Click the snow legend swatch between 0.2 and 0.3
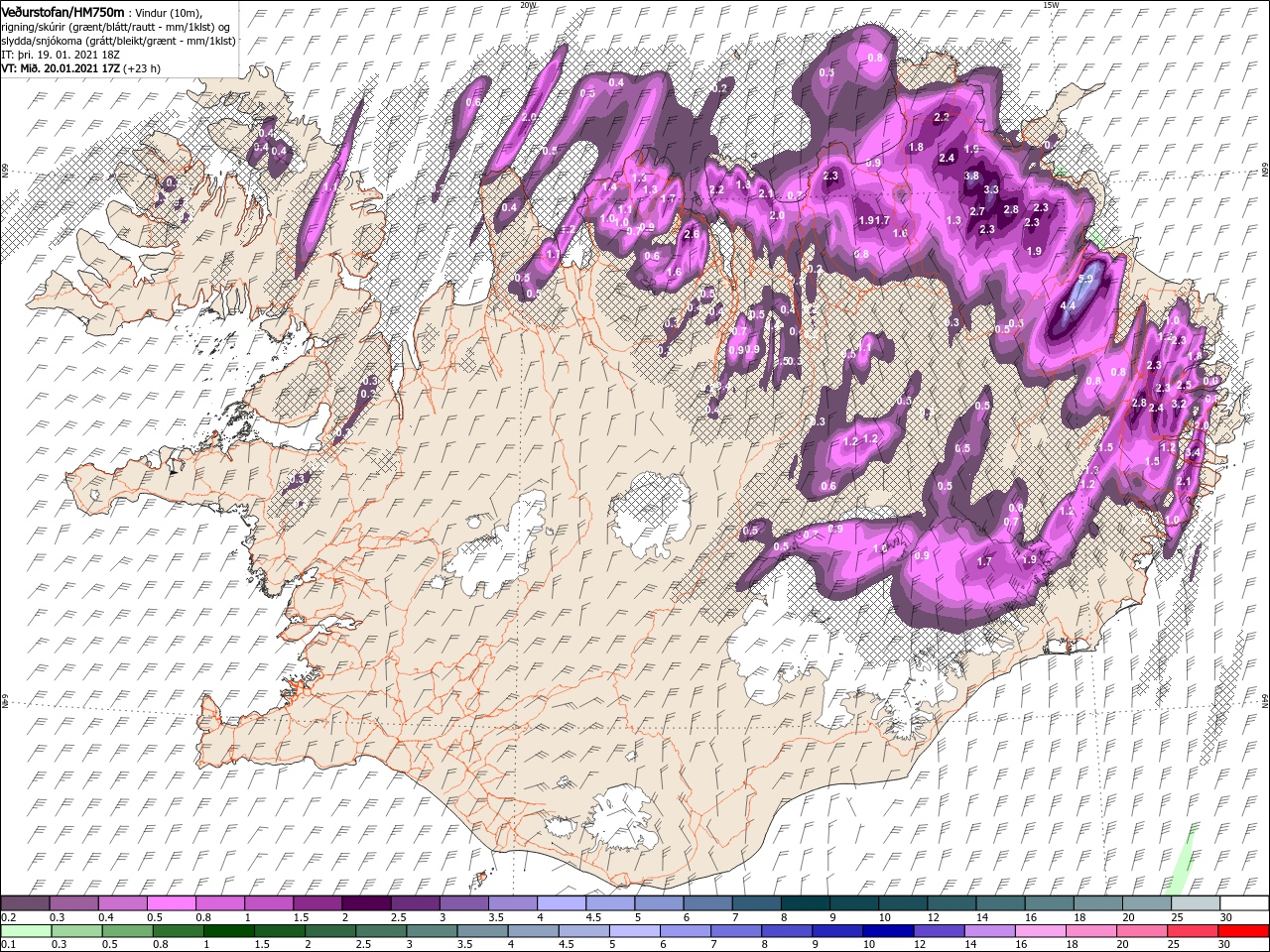1270x952 pixels. pos(26,902)
